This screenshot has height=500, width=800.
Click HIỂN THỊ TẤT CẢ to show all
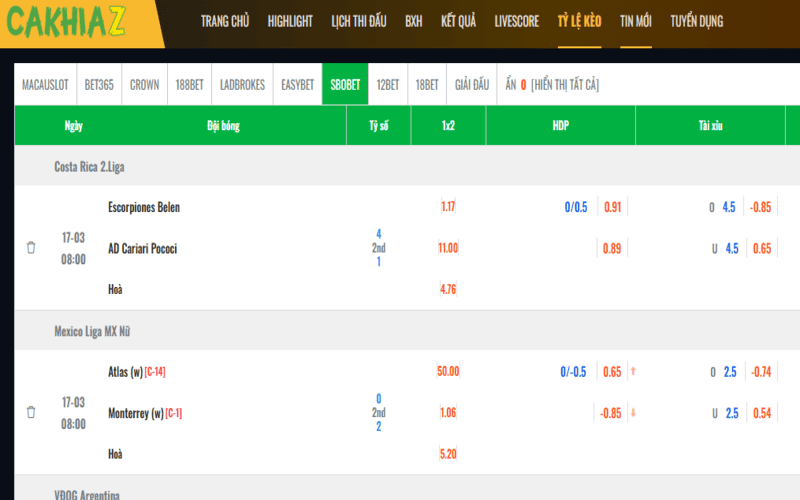[x=568, y=85]
